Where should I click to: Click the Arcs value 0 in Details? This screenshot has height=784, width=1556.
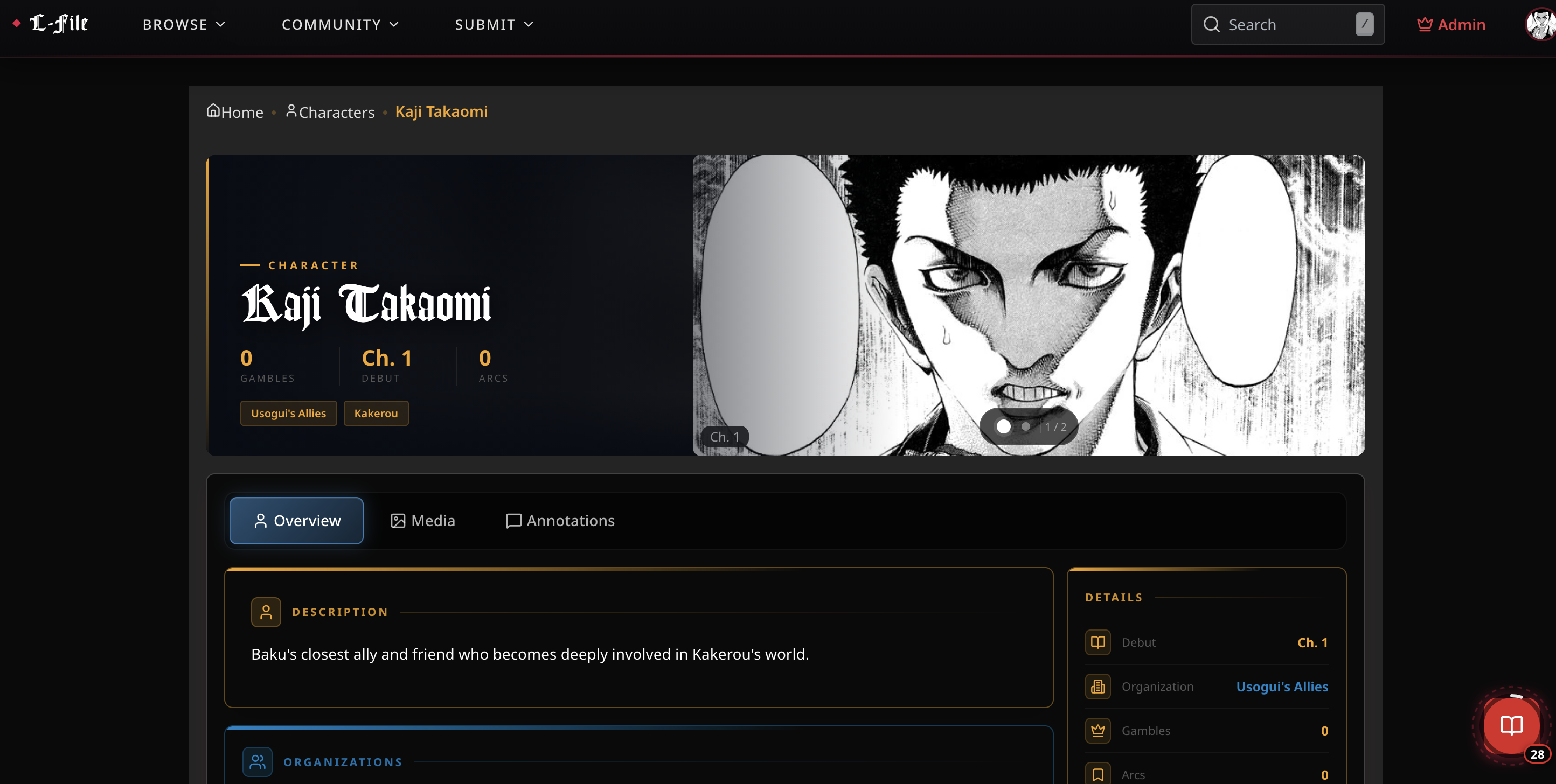point(1324,775)
